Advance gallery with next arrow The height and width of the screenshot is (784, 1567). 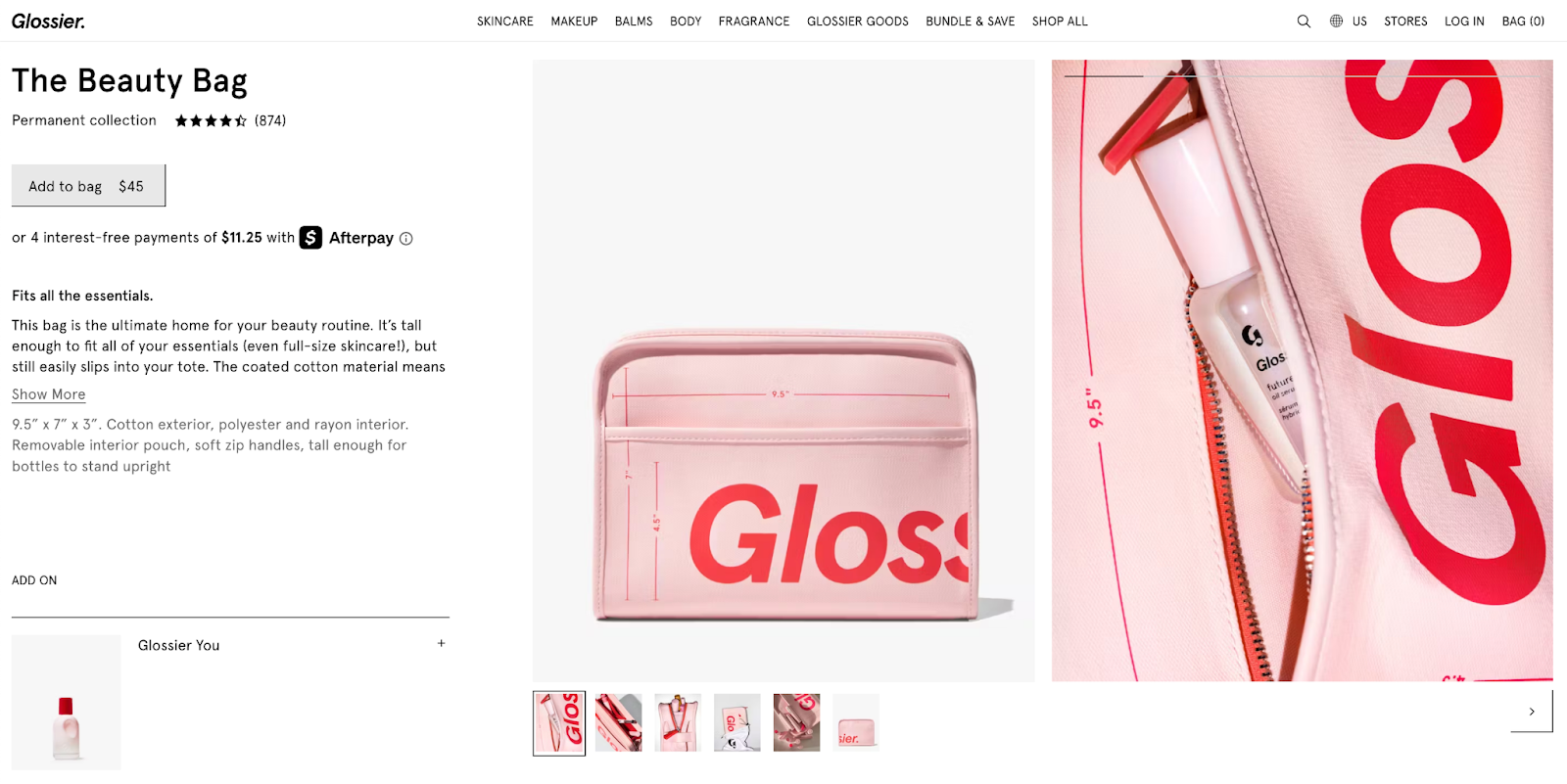(1532, 712)
